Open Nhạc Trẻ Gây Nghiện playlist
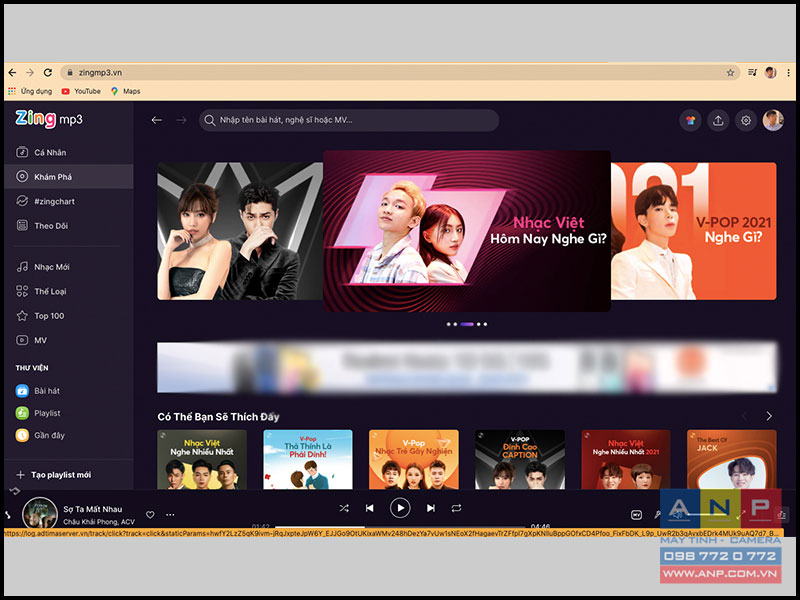 tap(414, 459)
